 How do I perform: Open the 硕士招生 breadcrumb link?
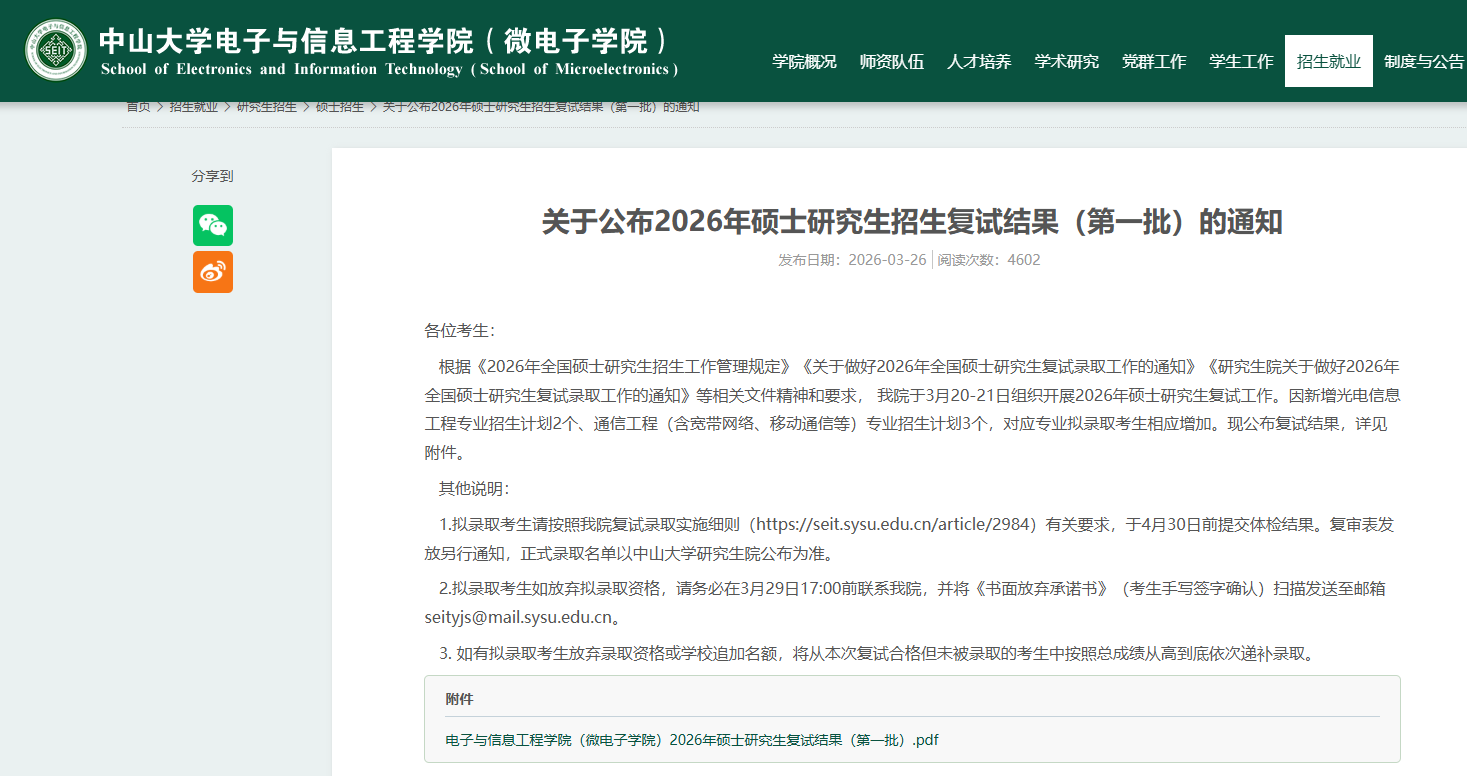(x=340, y=107)
